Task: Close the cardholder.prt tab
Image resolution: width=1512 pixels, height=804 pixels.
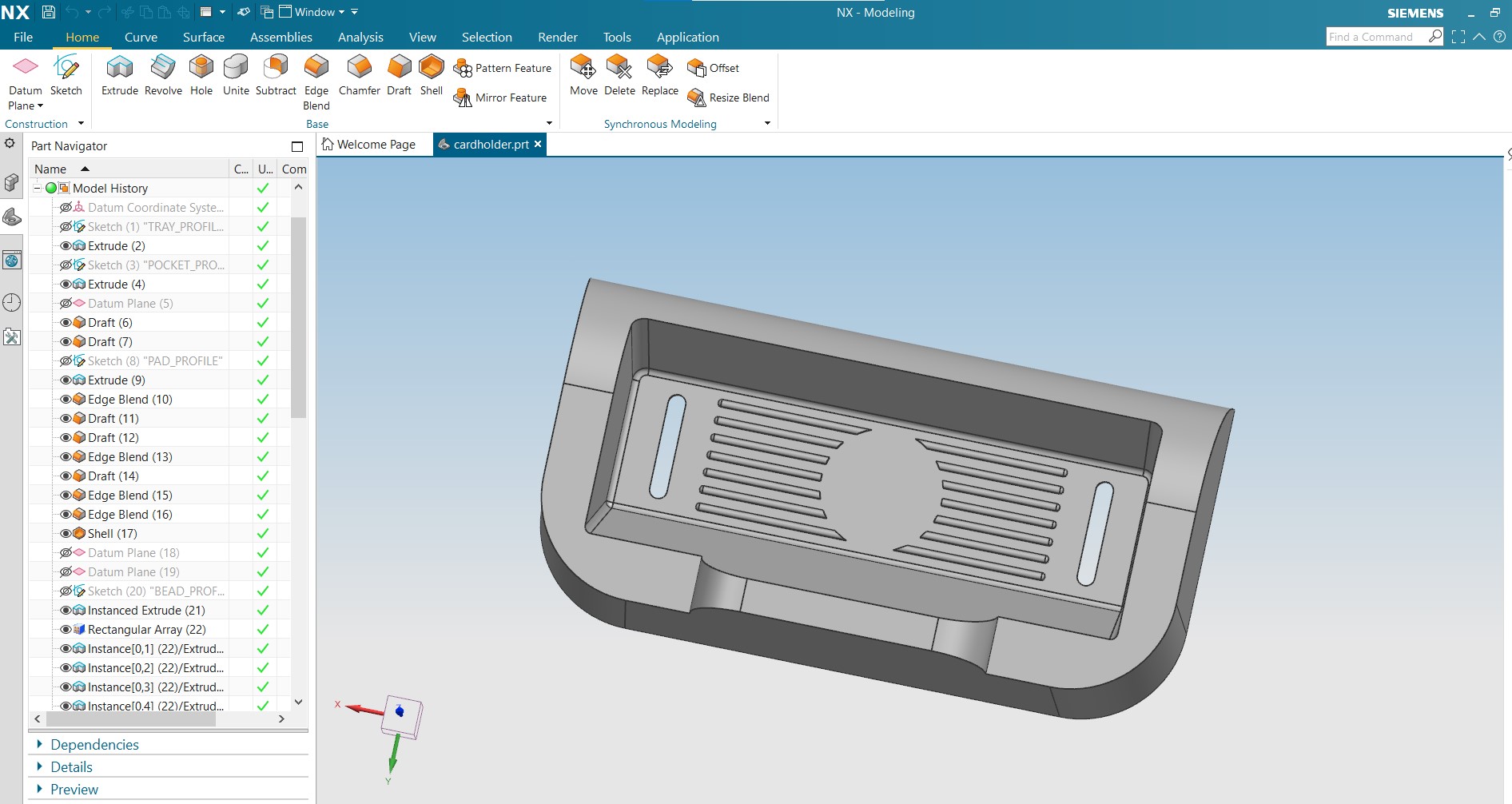Action: pyautogui.click(x=538, y=144)
